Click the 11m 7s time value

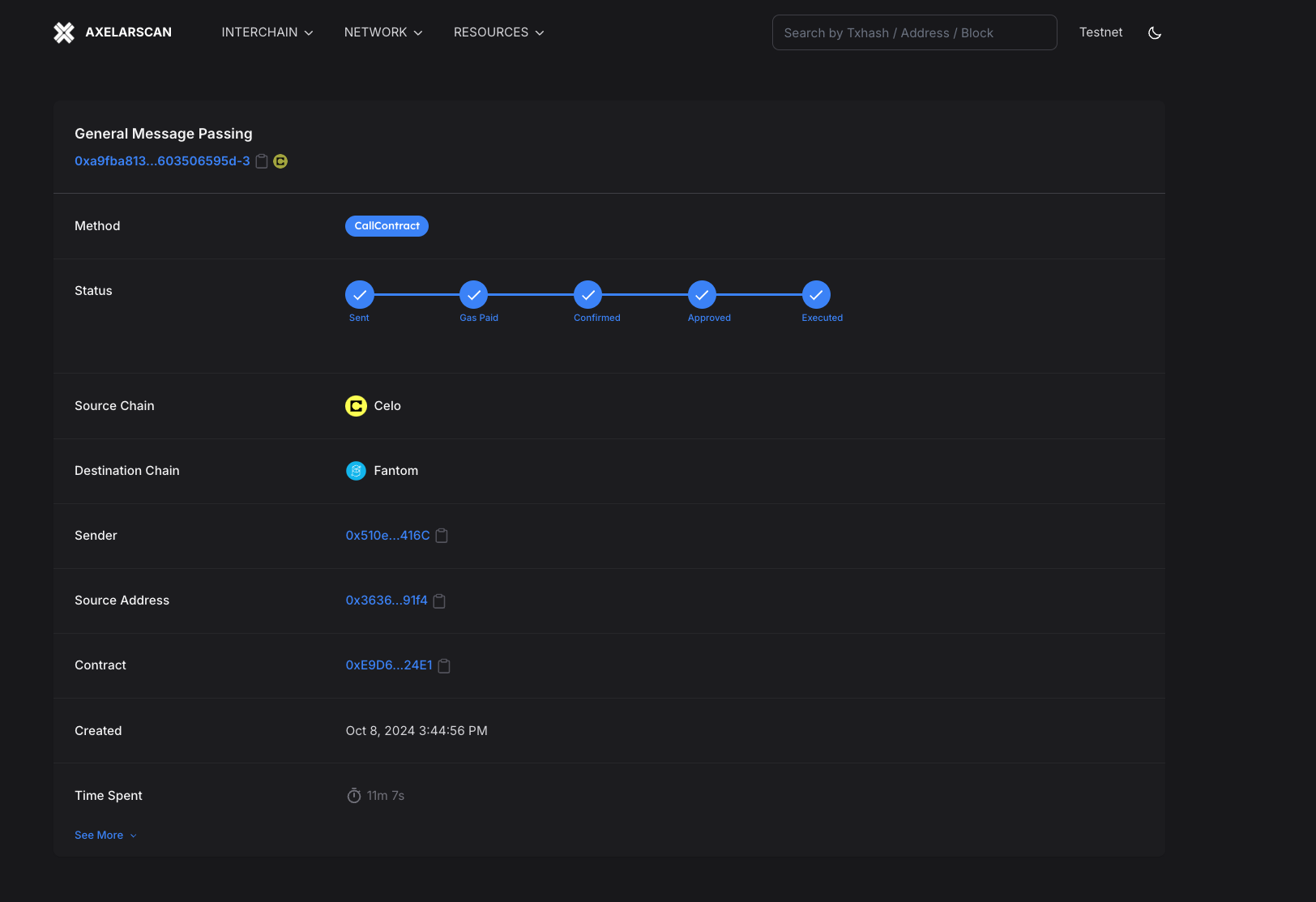[x=386, y=796]
